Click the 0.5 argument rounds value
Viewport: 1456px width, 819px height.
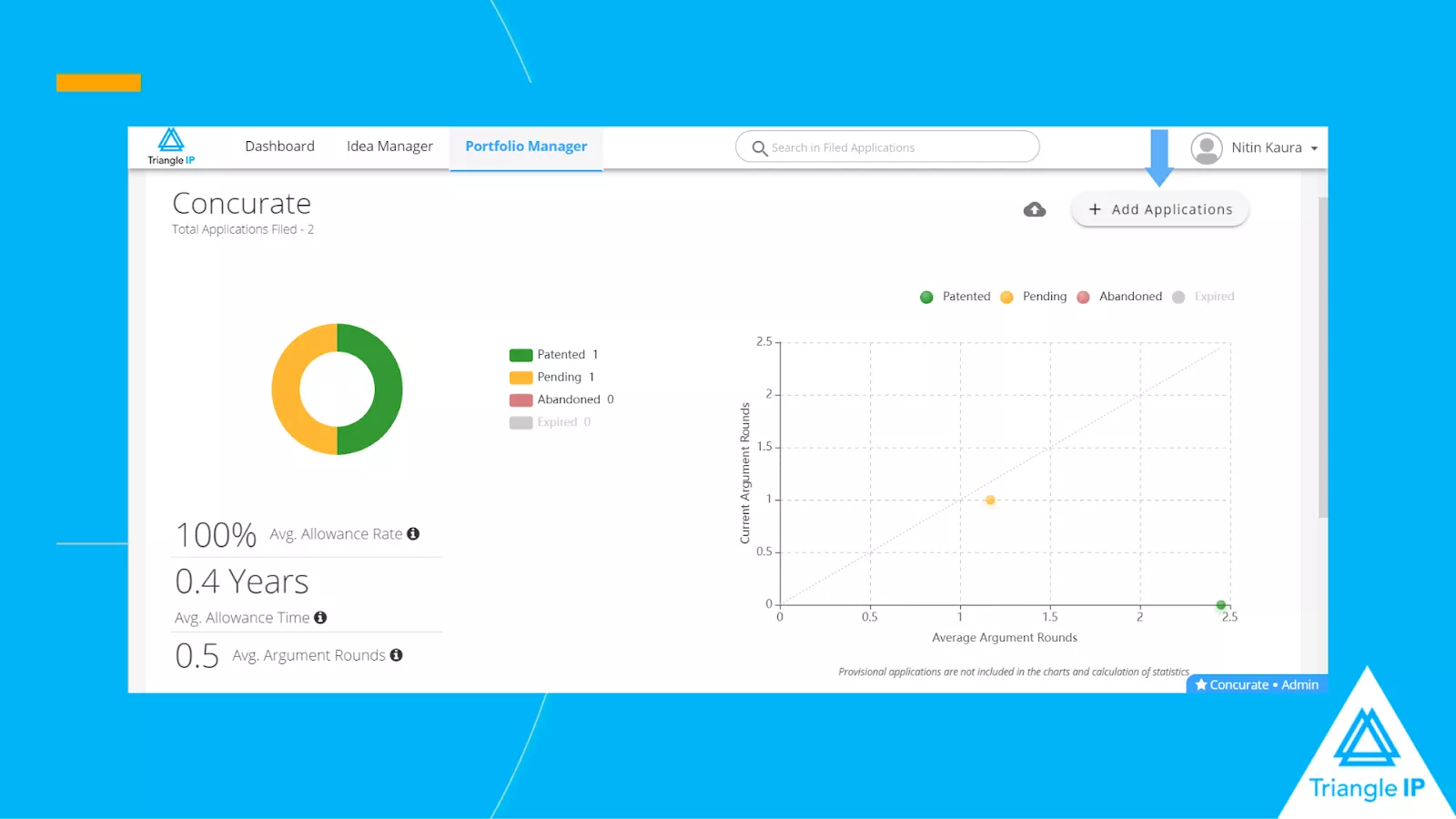[x=197, y=656]
